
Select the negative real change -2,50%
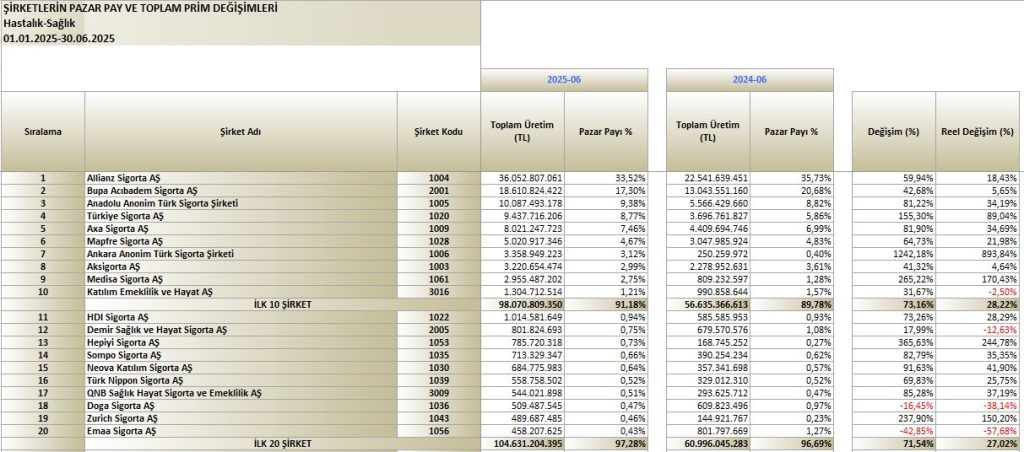point(978,292)
